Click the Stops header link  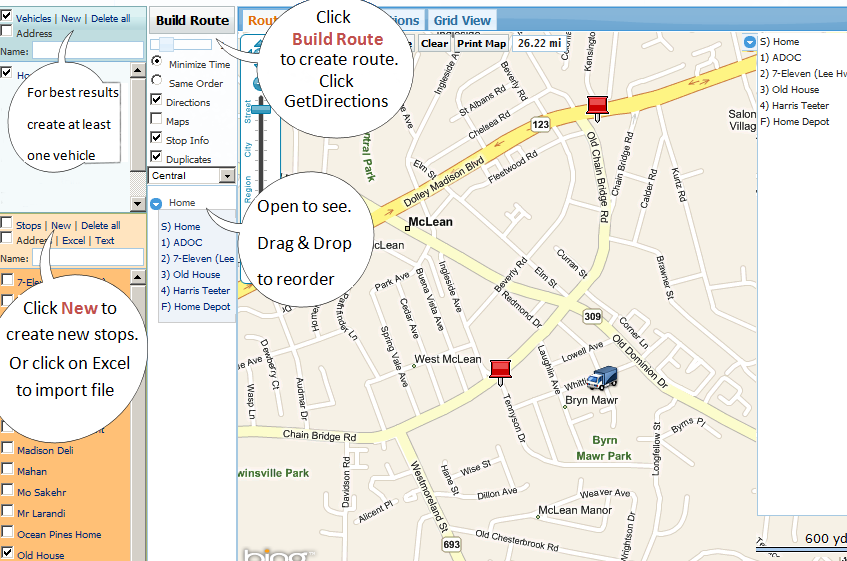[x=29, y=226]
